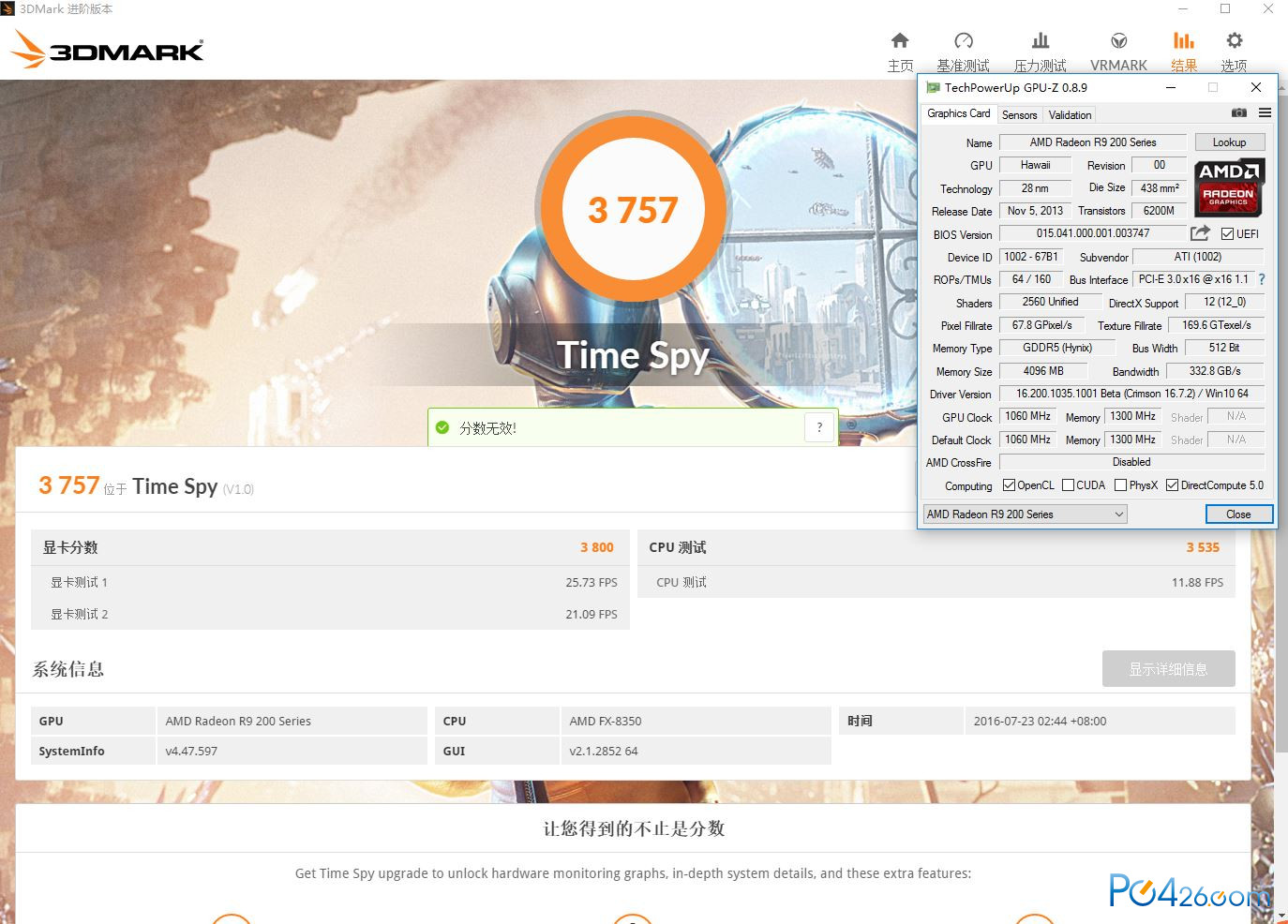1288x924 pixels.
Task: Toggle the DirectCompute 5.0 checkbox
Action: click(x=1172, y=485)
